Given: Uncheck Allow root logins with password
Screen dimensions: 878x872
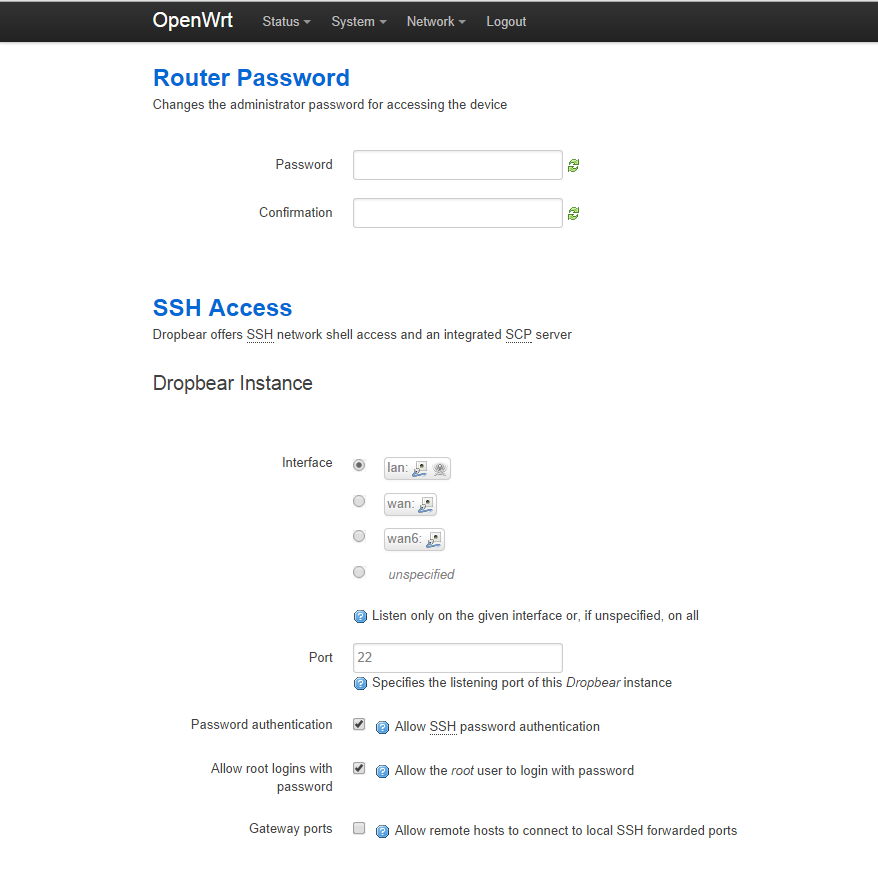Looking at the screenshot, I should click(359, 769).
